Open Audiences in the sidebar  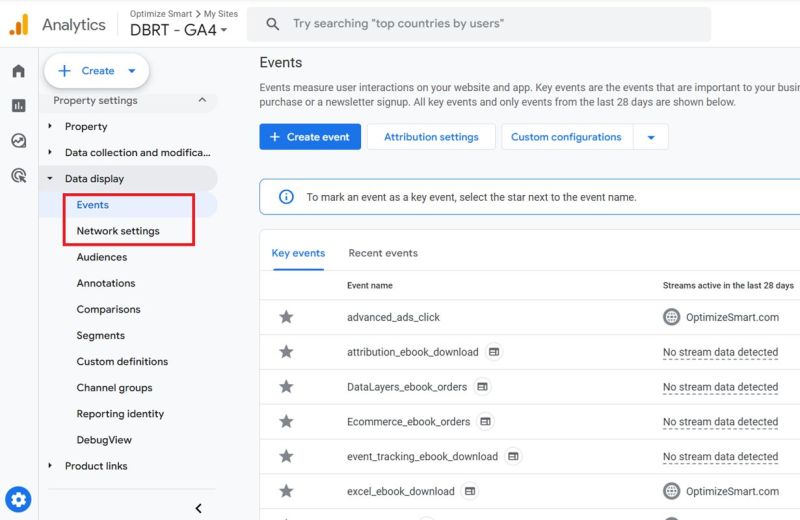tap(102, 257)
